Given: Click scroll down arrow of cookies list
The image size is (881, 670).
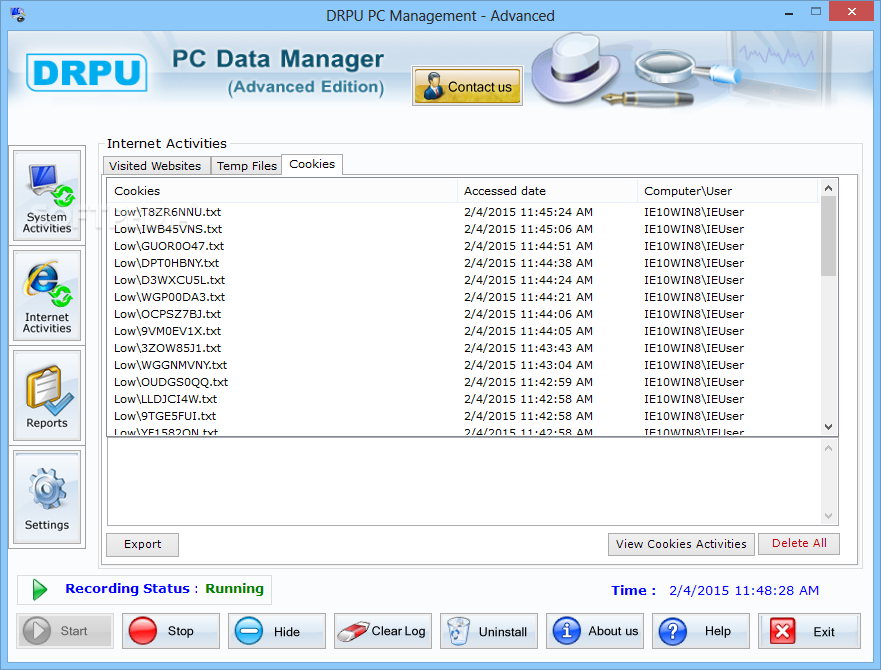Looking at the screenshot, I should click(828, 427).
